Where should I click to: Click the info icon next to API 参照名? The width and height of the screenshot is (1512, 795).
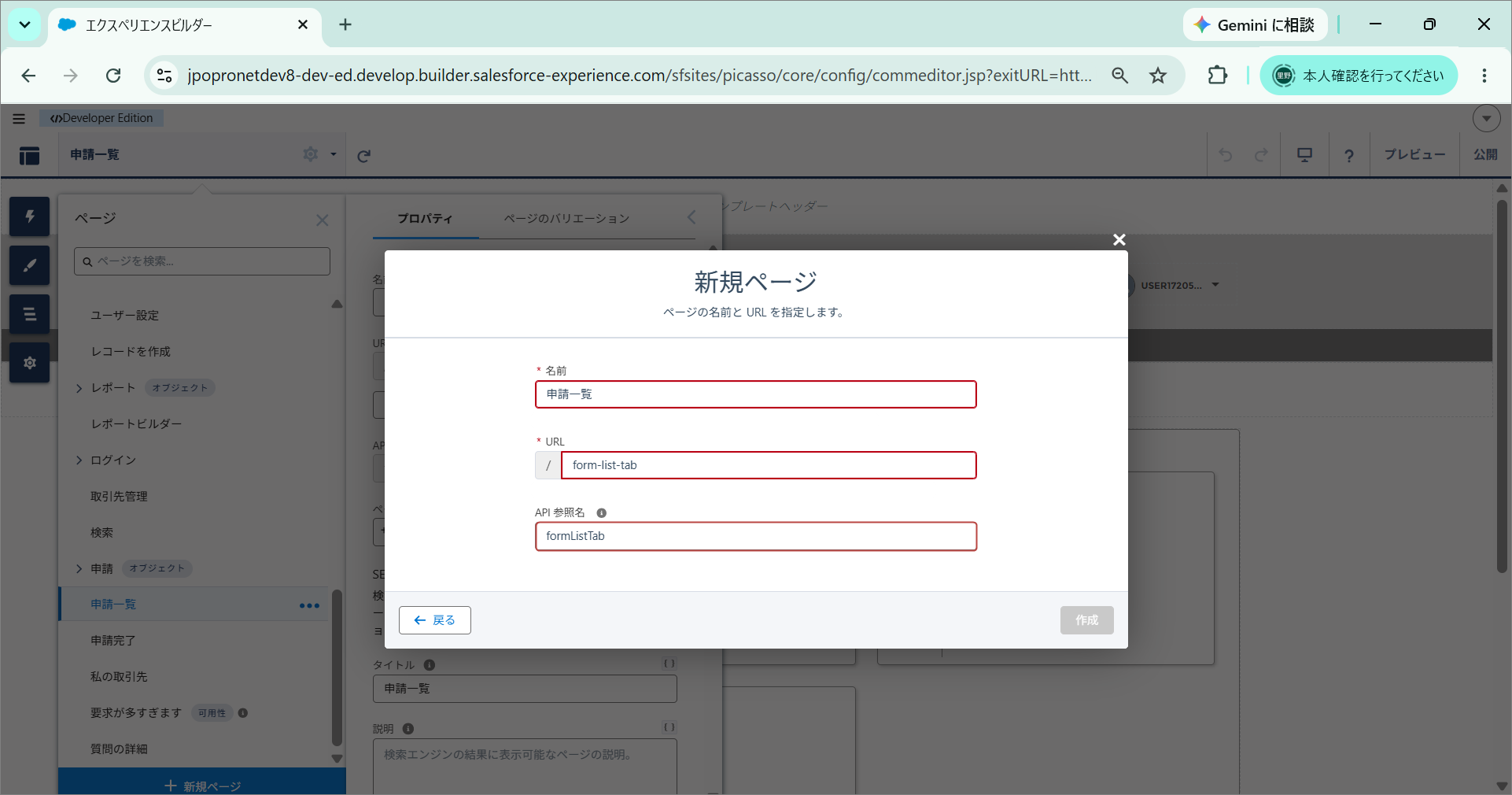[x=602, y=513]
